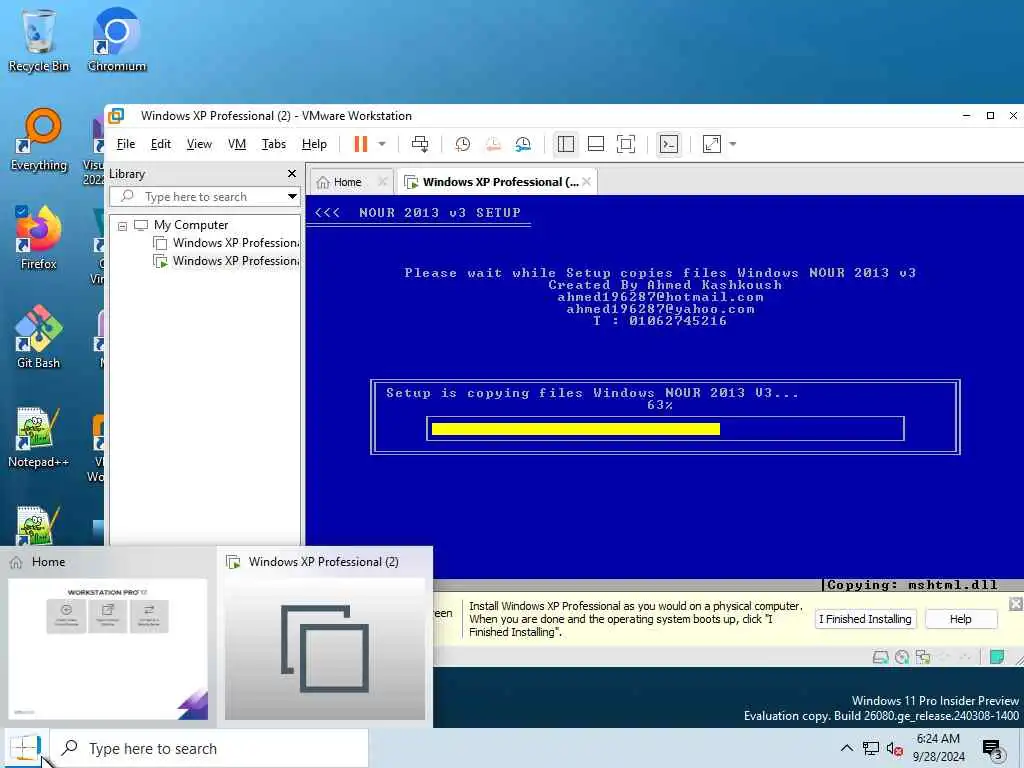Image resolution: width=1024 pixels, height=768 pixels.
Task: Open the File menu
Action: 125,144
